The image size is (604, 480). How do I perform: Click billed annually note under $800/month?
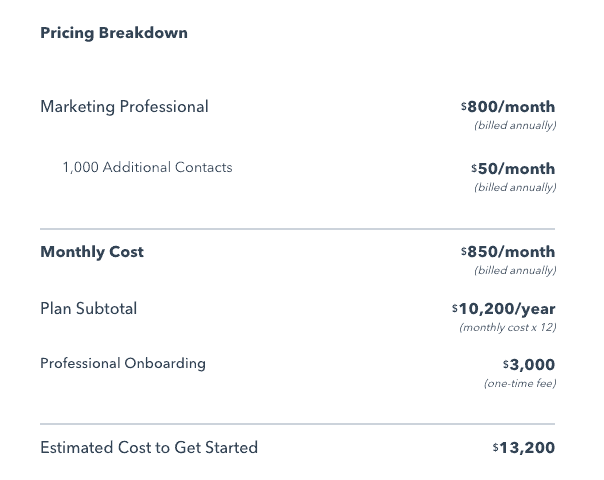515,126
